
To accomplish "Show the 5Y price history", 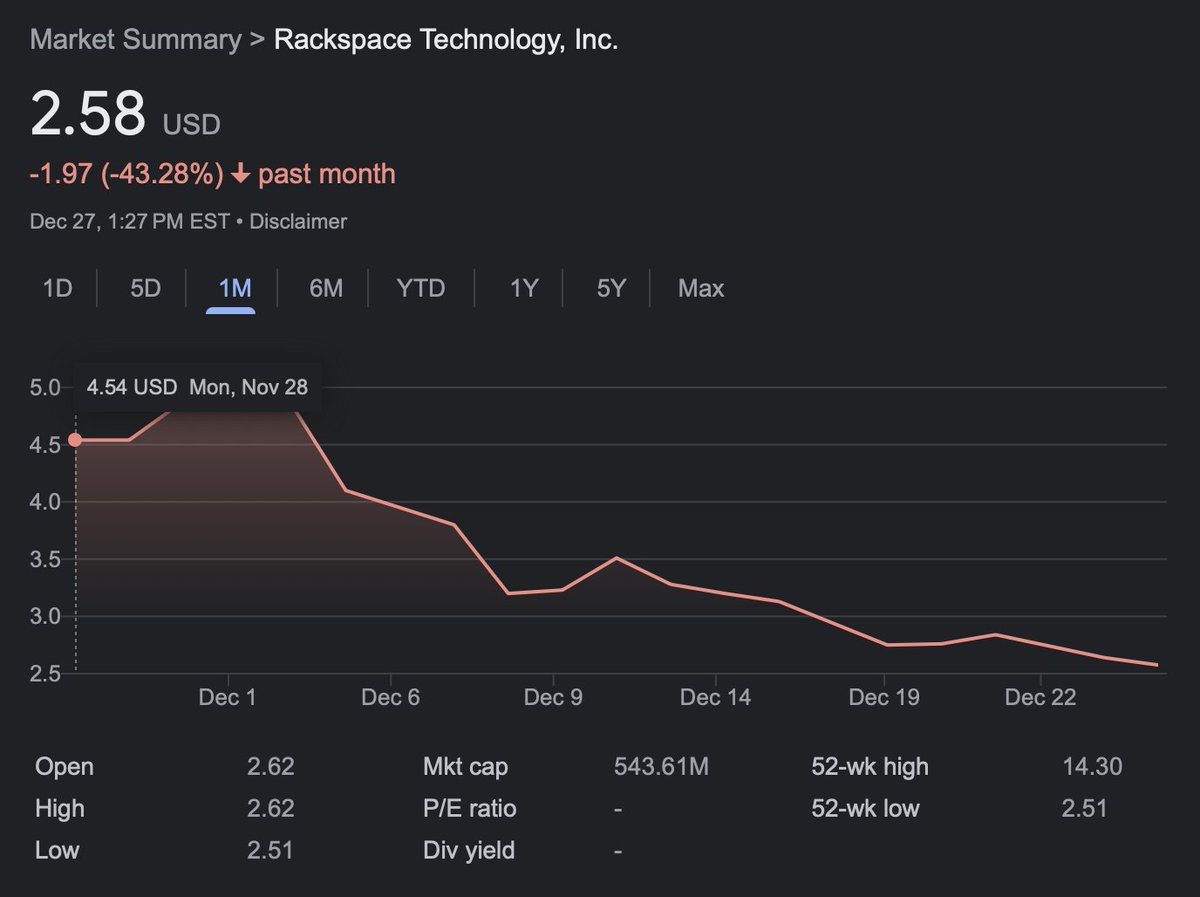I will (x=611, y=289).
